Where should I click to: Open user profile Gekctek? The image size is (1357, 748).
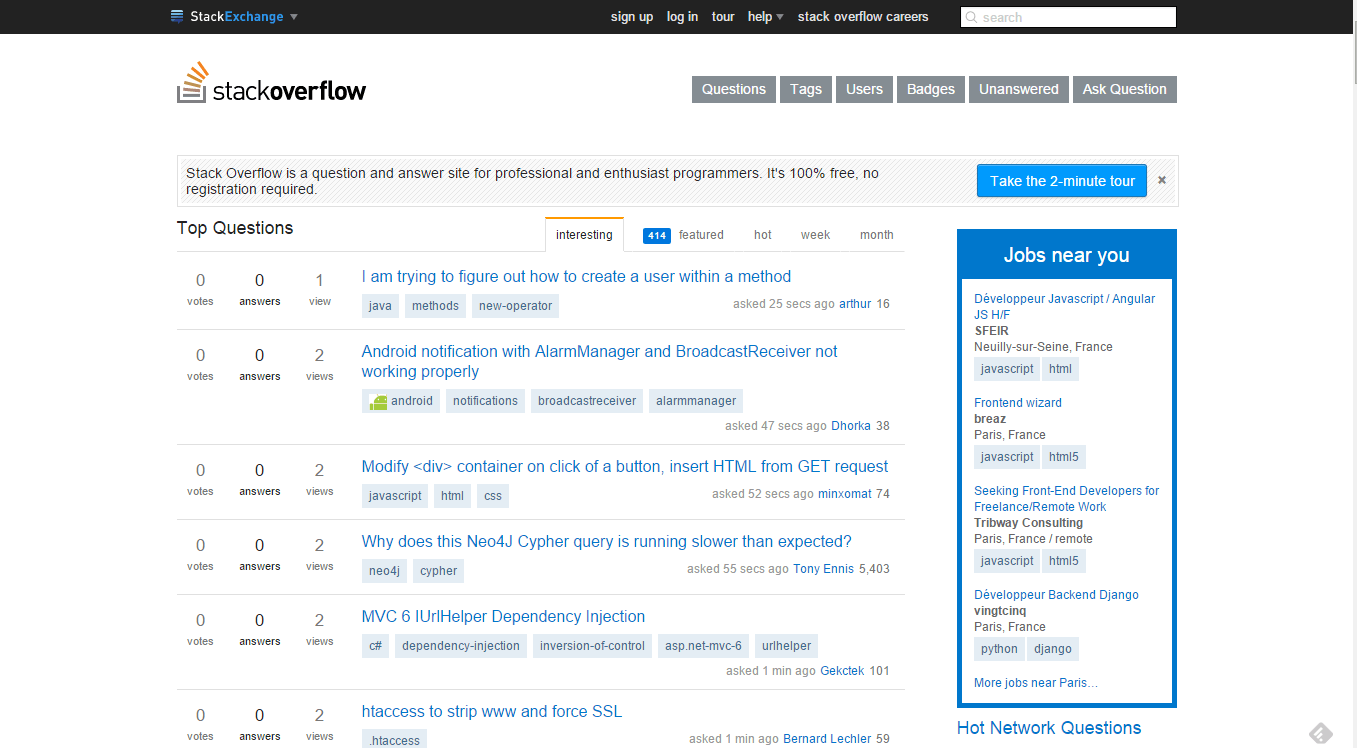click(x=842, y=671)
